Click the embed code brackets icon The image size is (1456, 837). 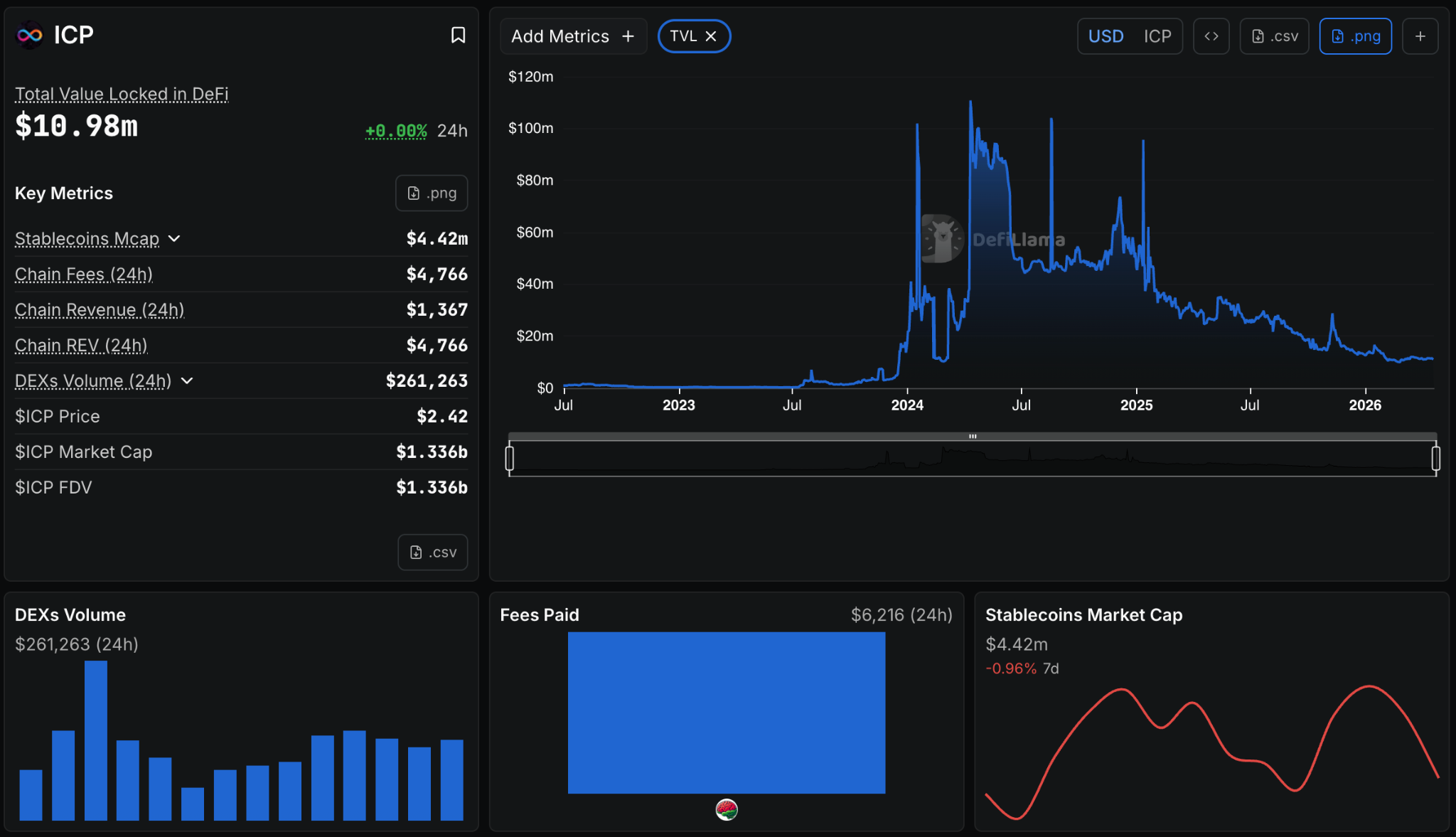1211,36
